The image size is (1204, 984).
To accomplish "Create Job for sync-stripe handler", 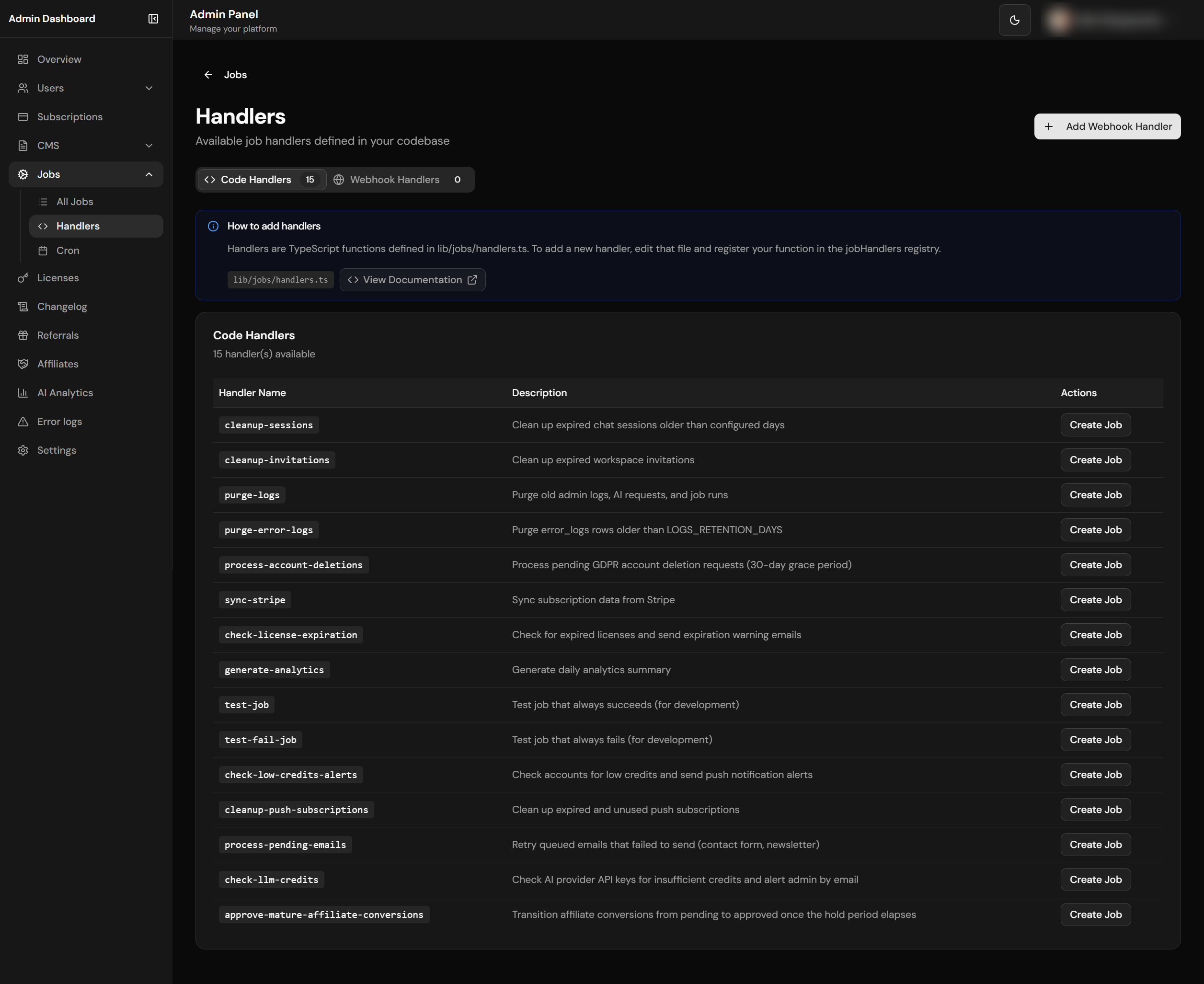I will 1095,600.
